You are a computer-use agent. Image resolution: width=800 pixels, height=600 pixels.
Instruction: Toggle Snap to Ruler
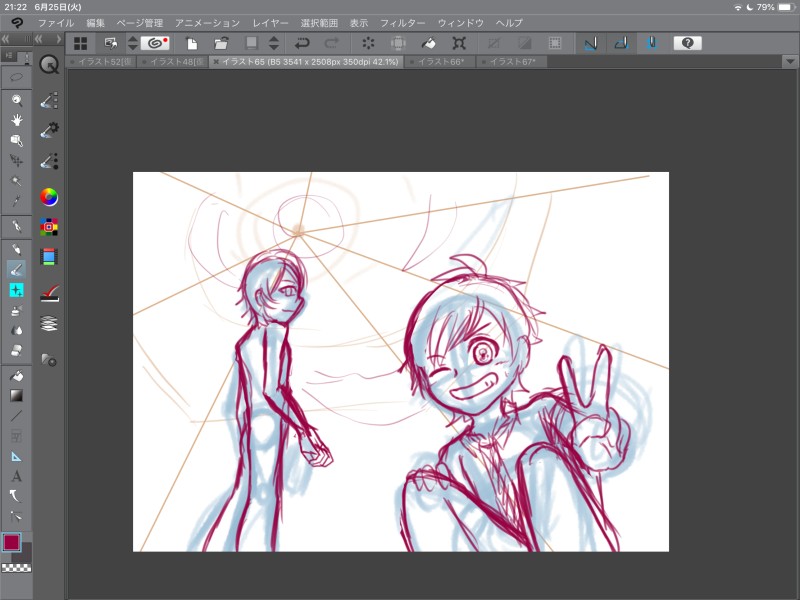(x=591, y=43)
